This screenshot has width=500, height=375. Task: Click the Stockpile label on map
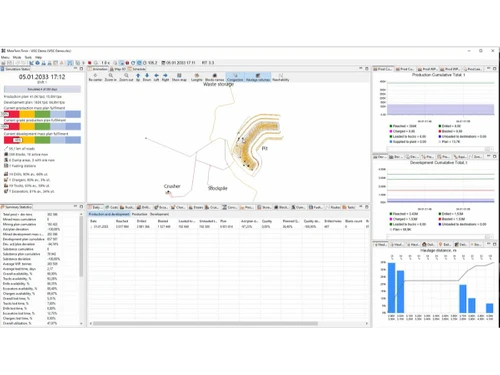pyautogui.click(x=218, y=188)
